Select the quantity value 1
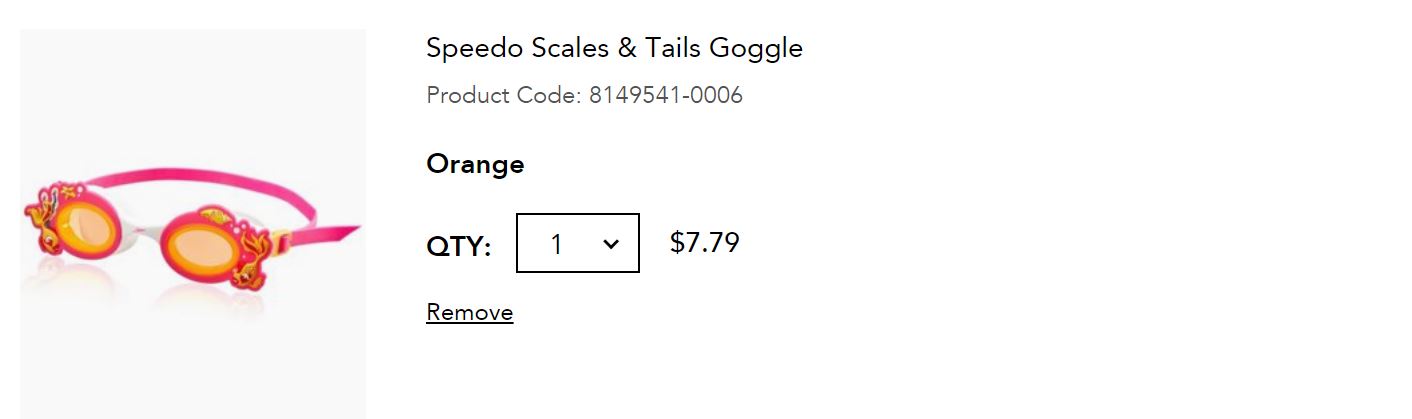 [x=556, y=244]
